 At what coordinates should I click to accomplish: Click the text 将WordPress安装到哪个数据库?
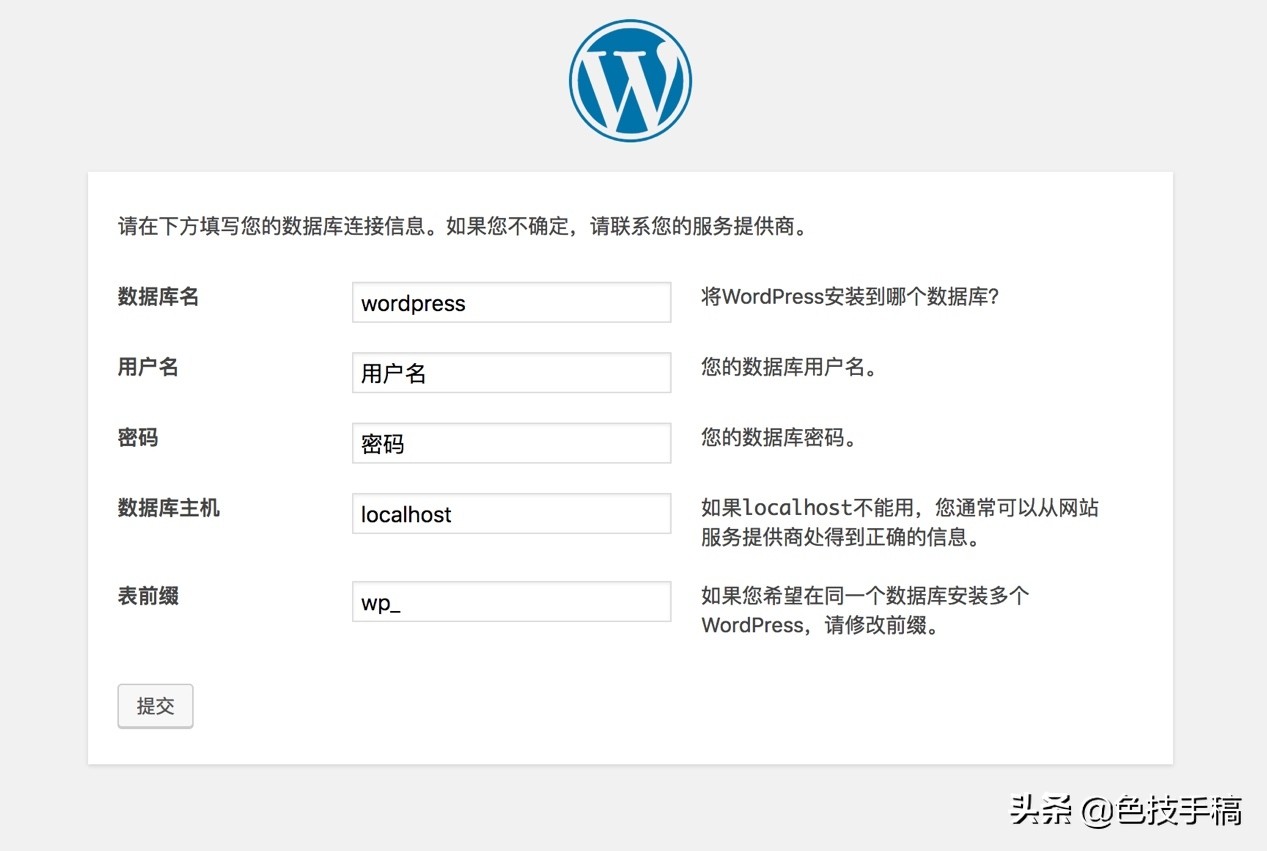[x=850, y=297]
